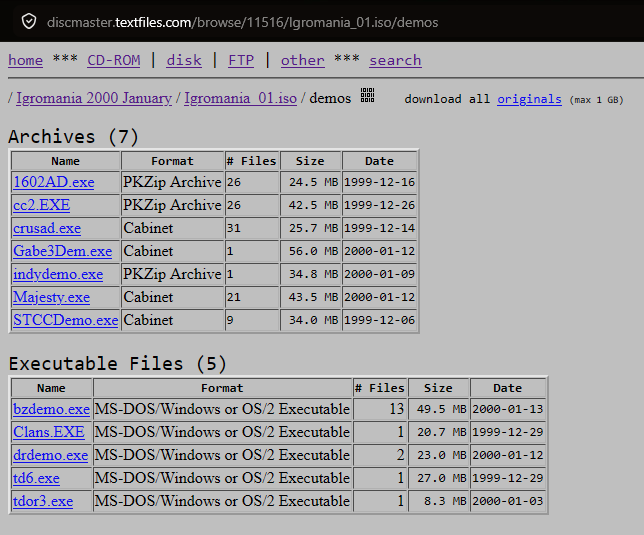The image size is (644, 535).
Task: Open the FTP section link
Action: coord(241,60)
